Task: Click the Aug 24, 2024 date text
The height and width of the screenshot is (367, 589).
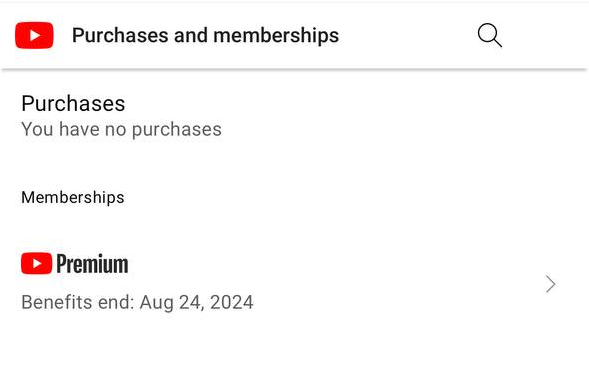Action: tap(197, 302)
